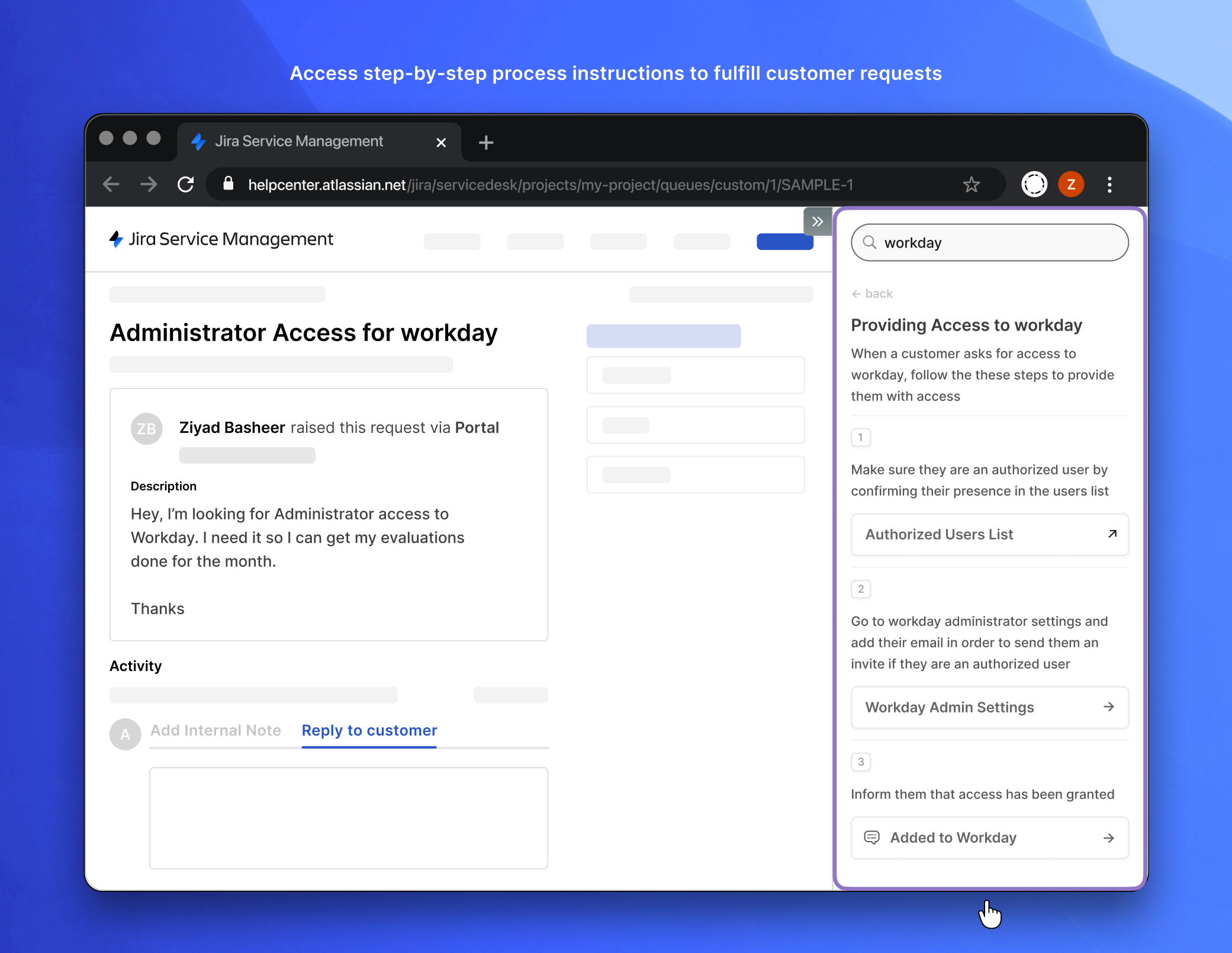Screen dimensions: 1232x953
Task: Switch to the Add Internal Note tab
Action: point(215,730)
